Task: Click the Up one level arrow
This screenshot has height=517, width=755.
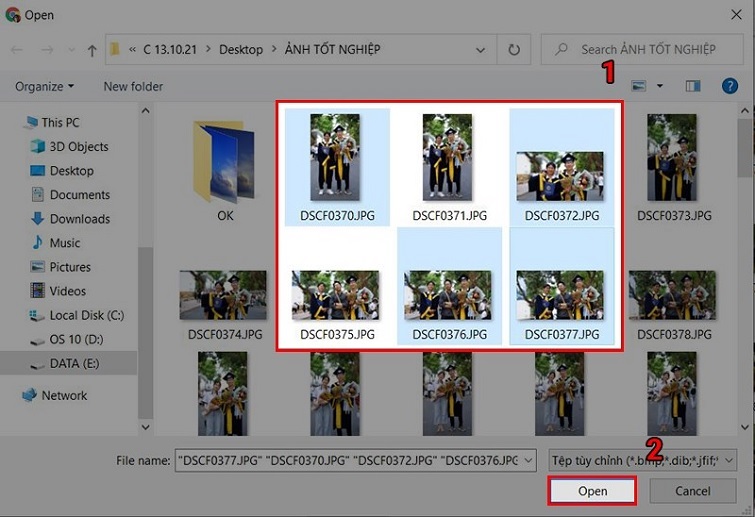Action: [x=92, y=49]
